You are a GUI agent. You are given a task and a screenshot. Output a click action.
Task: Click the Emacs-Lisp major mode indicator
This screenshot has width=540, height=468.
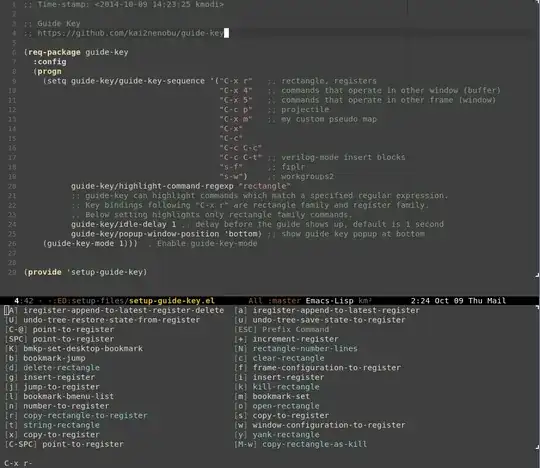pos(329,301)
